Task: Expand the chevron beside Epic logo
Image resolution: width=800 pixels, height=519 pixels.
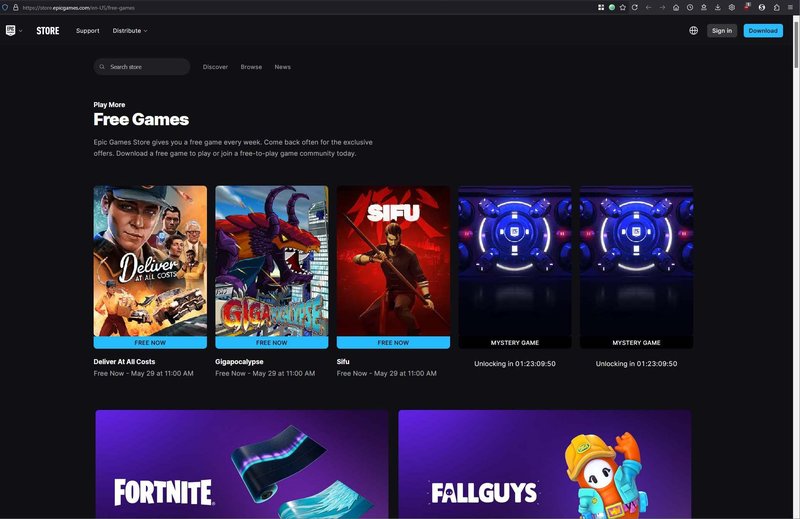Action: pos(20,31)
